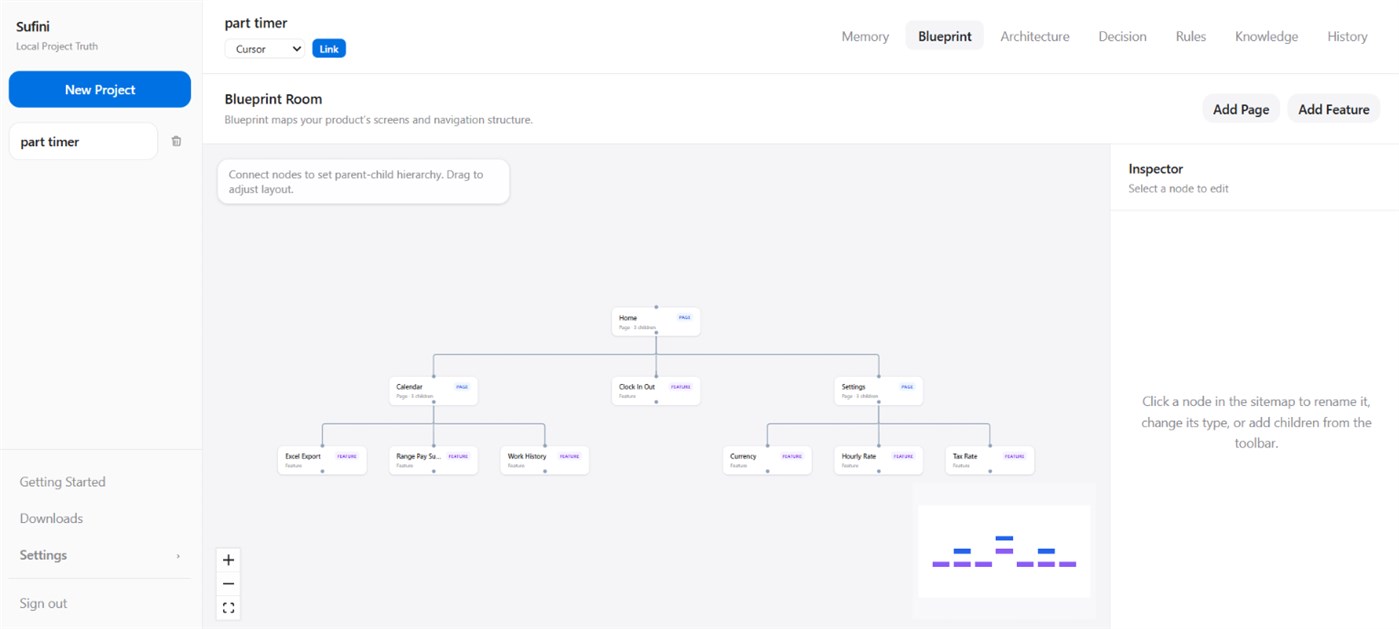This screenshot has height=629, width=1399.
Task: Expand the Settings submenu in sidebar
Action: (100, 555)
